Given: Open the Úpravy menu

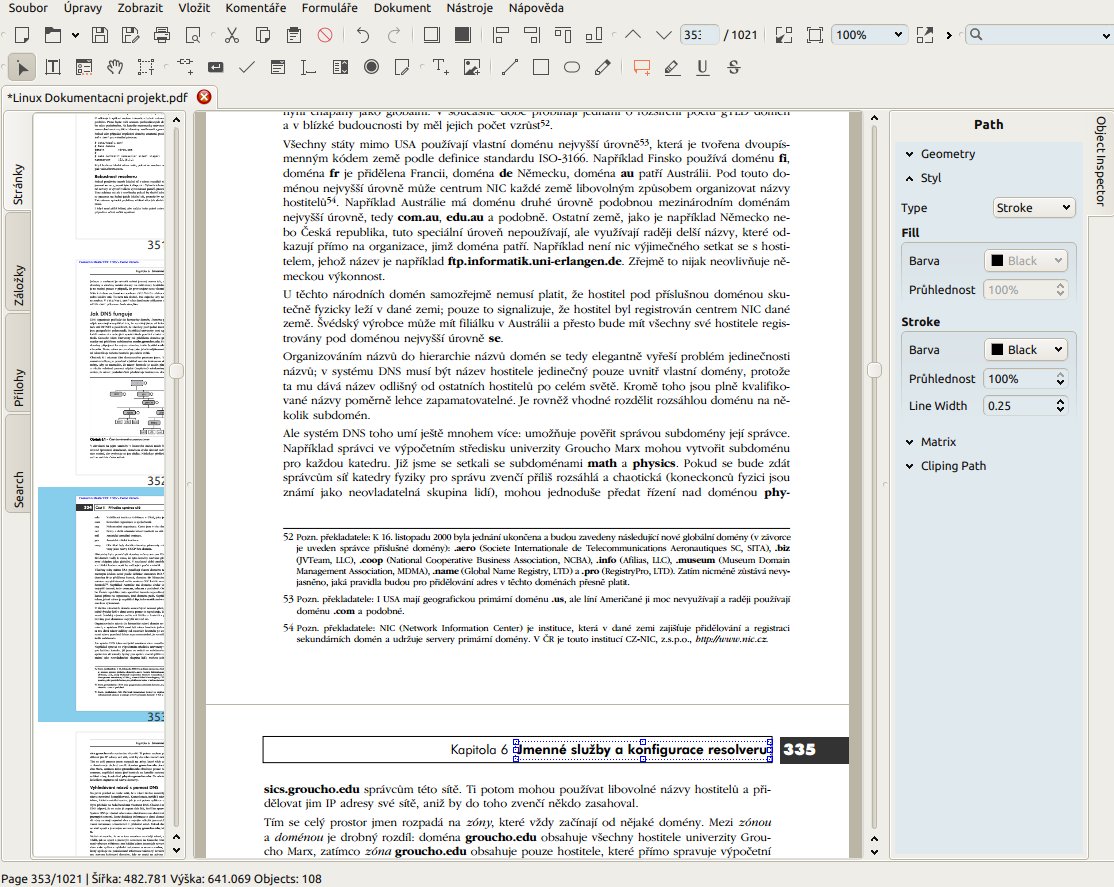Looking at the screenshot, I should pyautogui.click(x=82, y=8).
